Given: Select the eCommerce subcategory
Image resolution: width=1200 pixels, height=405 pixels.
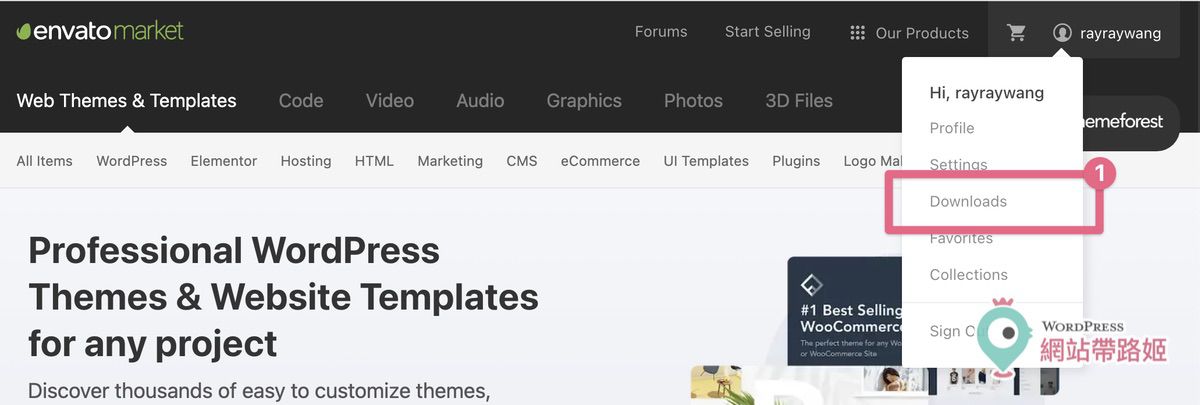Looking at the screenshot, I should coord(600,161).
